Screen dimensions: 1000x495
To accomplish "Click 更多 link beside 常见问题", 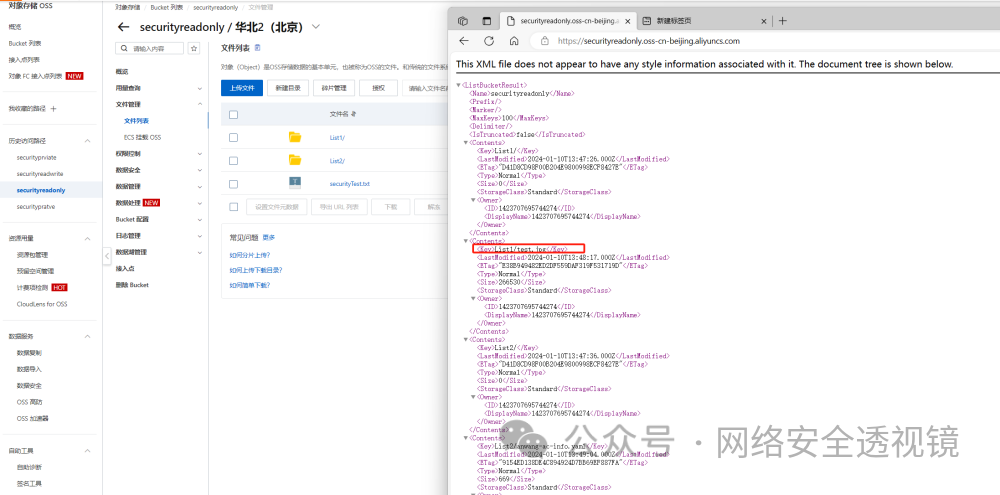I will pos(268,238).
